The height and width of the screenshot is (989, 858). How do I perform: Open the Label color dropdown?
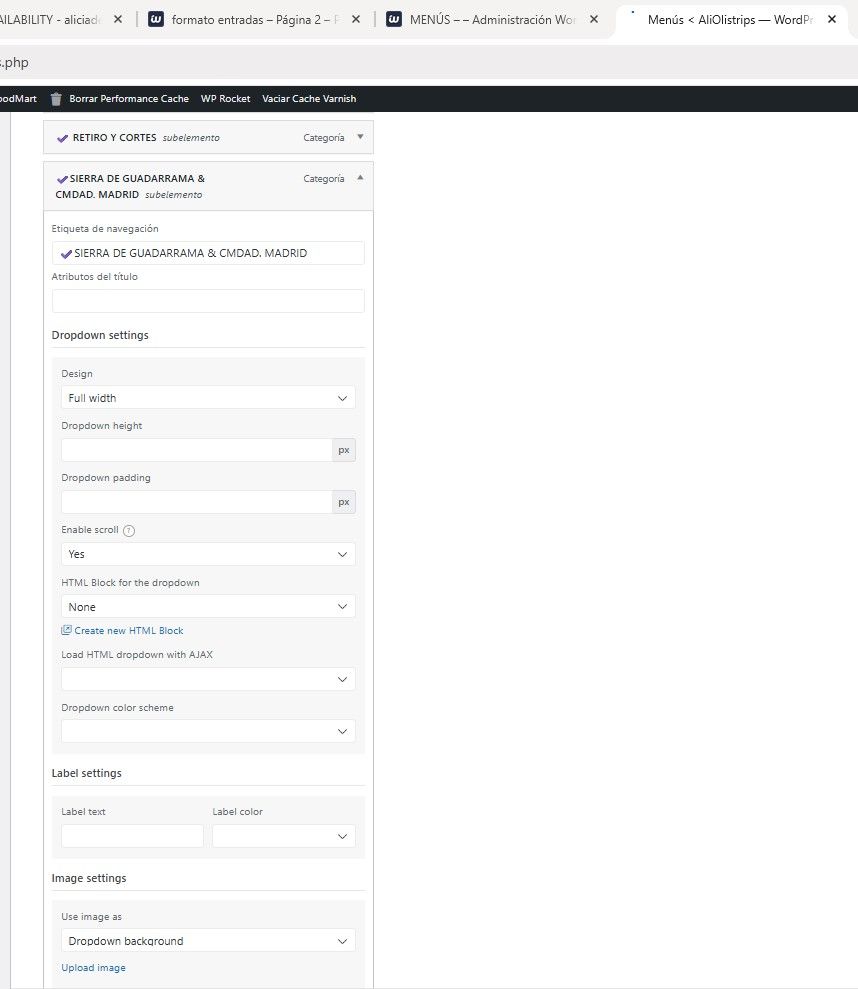[x=283, y=836]
